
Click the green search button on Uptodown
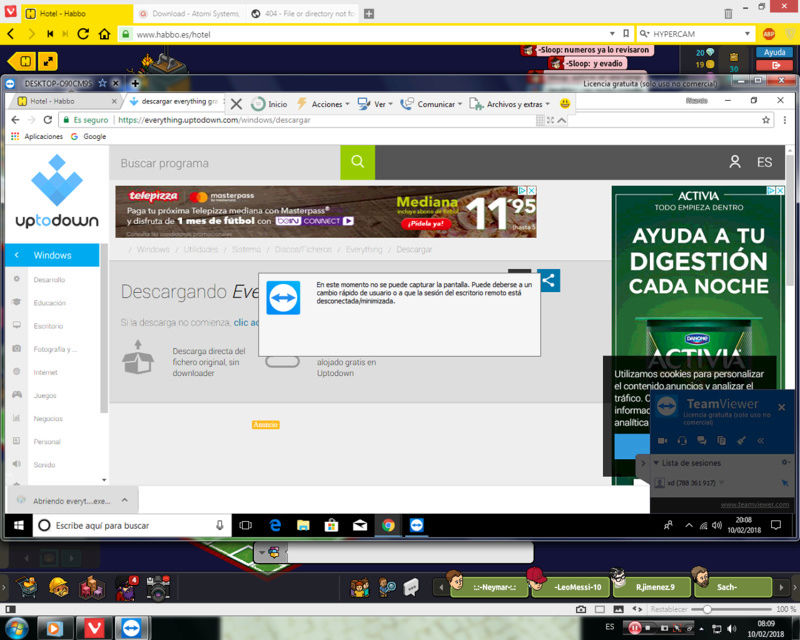click(358, 162)
